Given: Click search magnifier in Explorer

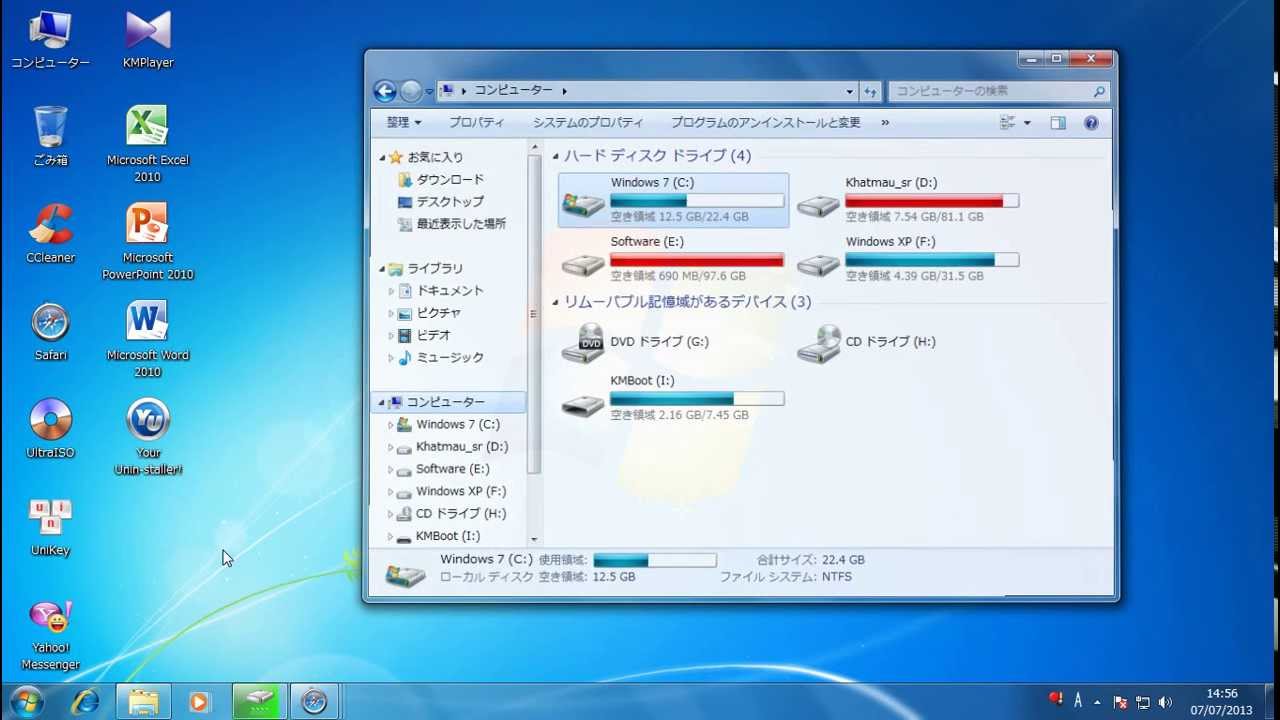Looking at the screenshot, I should (1099, 91).
